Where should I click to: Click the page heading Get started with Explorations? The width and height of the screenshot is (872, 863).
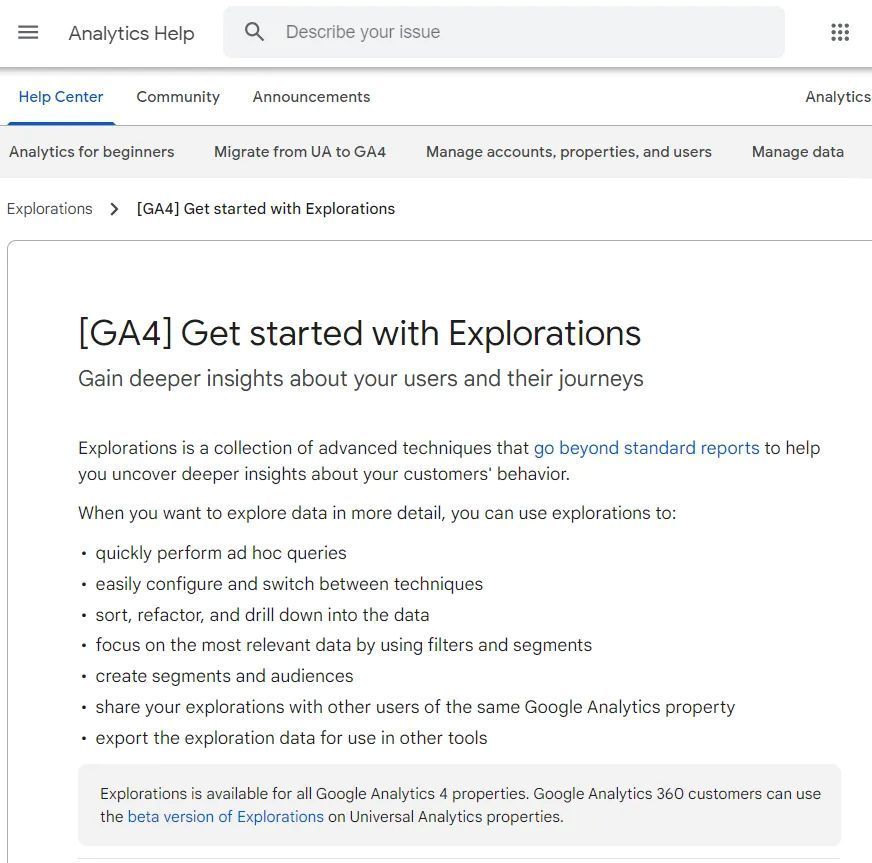click(x=360, y=333)
